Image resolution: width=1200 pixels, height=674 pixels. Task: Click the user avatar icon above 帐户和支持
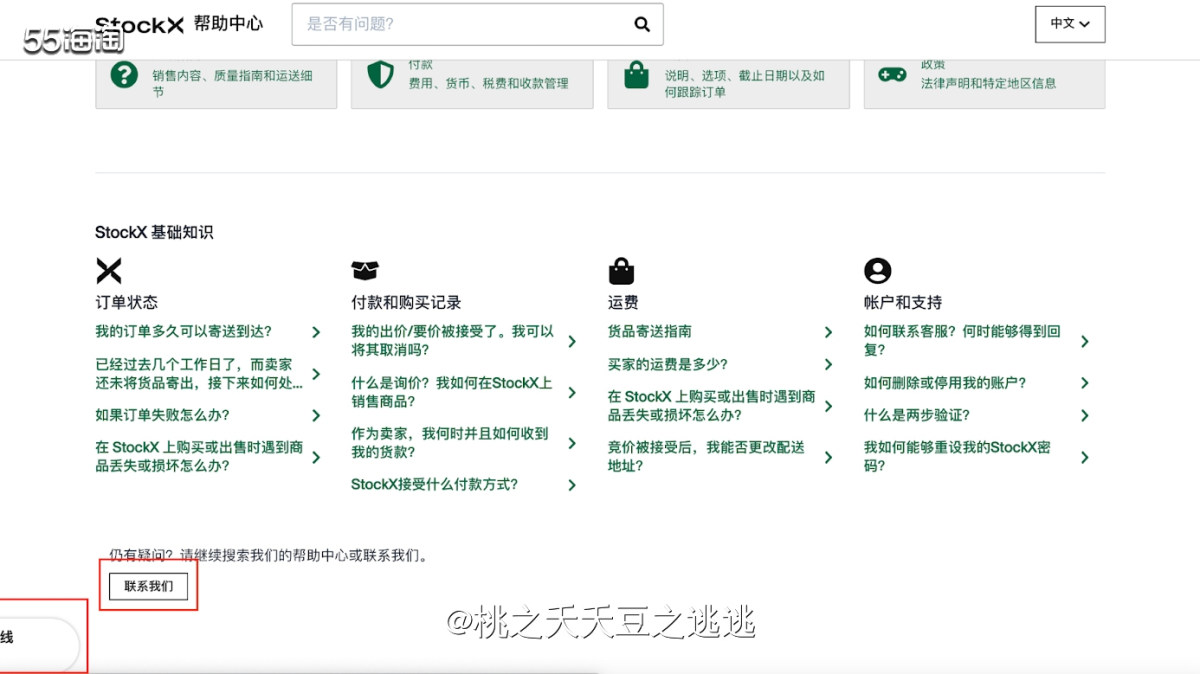point(877,270)
